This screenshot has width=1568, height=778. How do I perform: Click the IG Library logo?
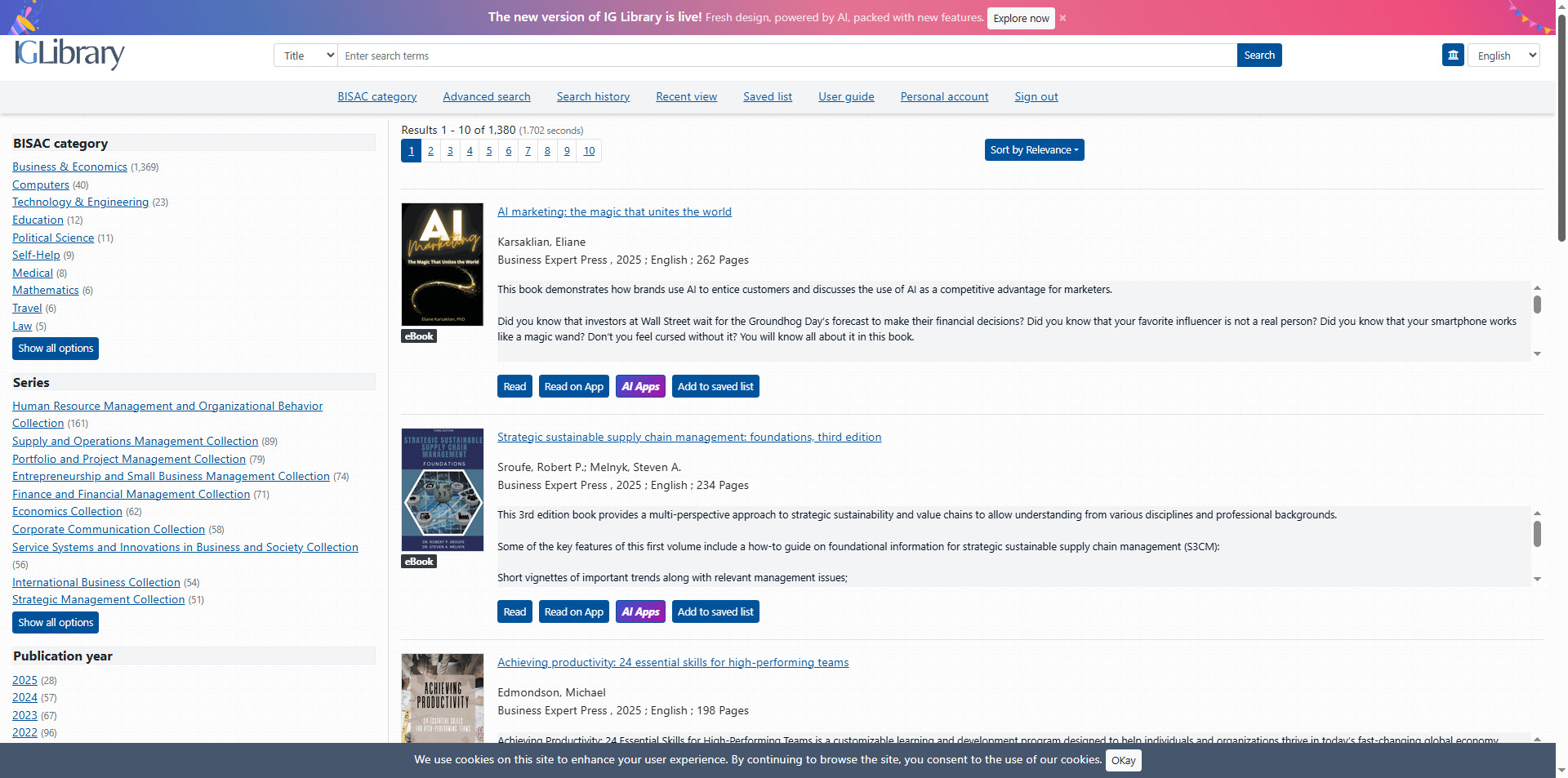(x=69, y=54)
